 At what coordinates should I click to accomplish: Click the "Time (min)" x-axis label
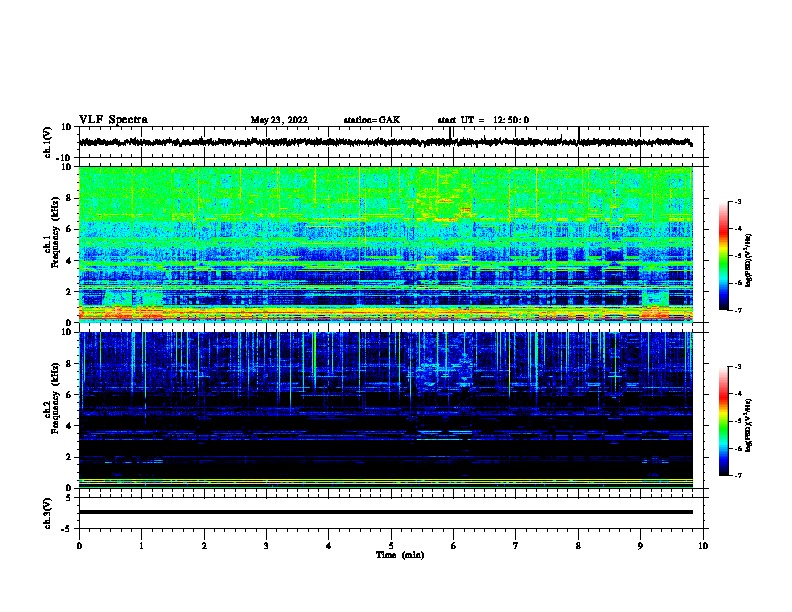click(400, 555)
